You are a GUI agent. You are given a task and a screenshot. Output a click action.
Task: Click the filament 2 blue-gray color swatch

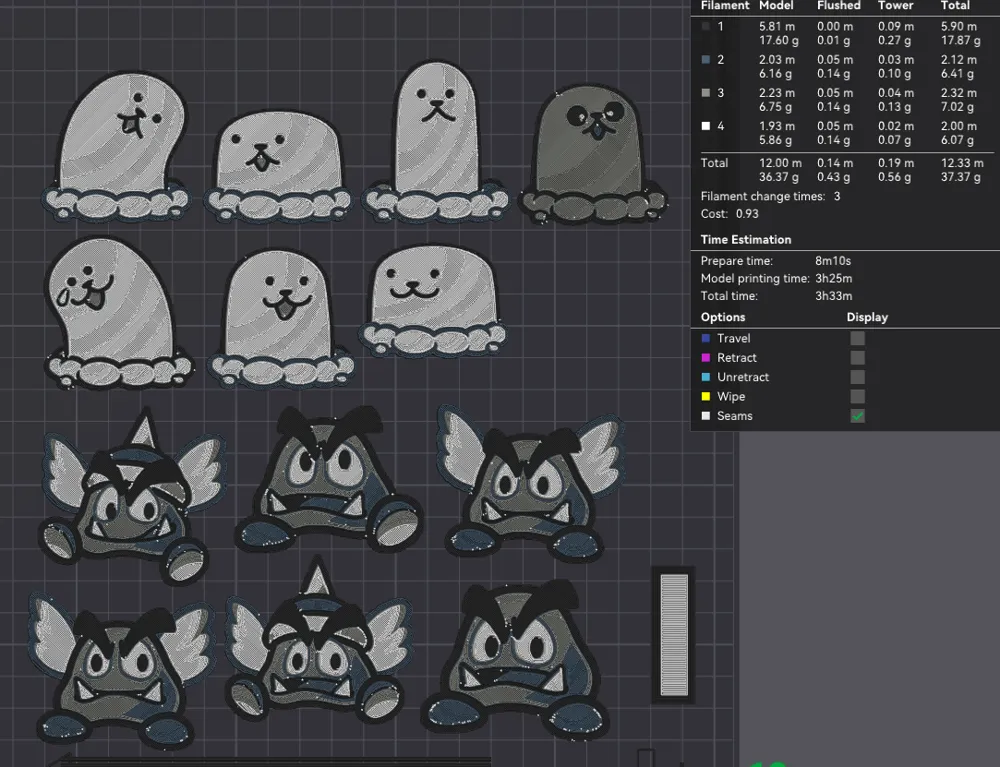pyautogui.click(x=705, y=60)
